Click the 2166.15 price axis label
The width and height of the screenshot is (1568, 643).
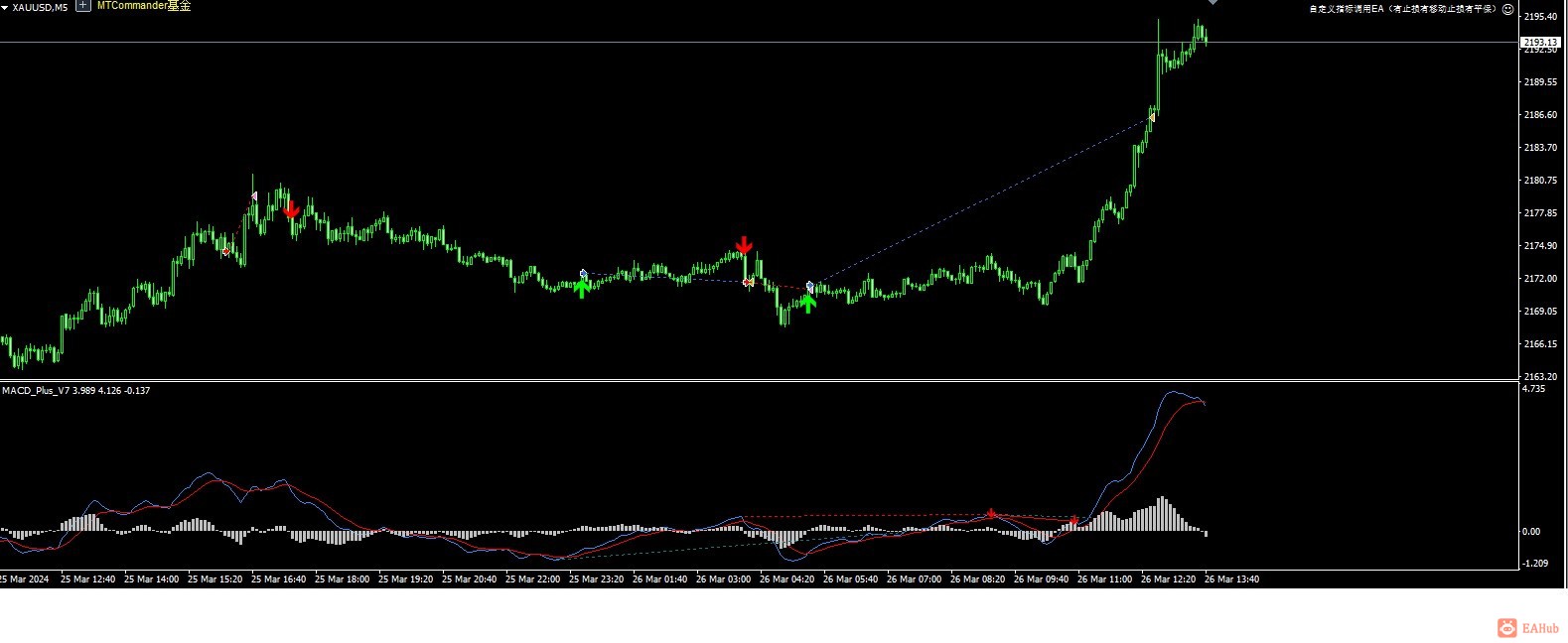tap(1540, 344)
